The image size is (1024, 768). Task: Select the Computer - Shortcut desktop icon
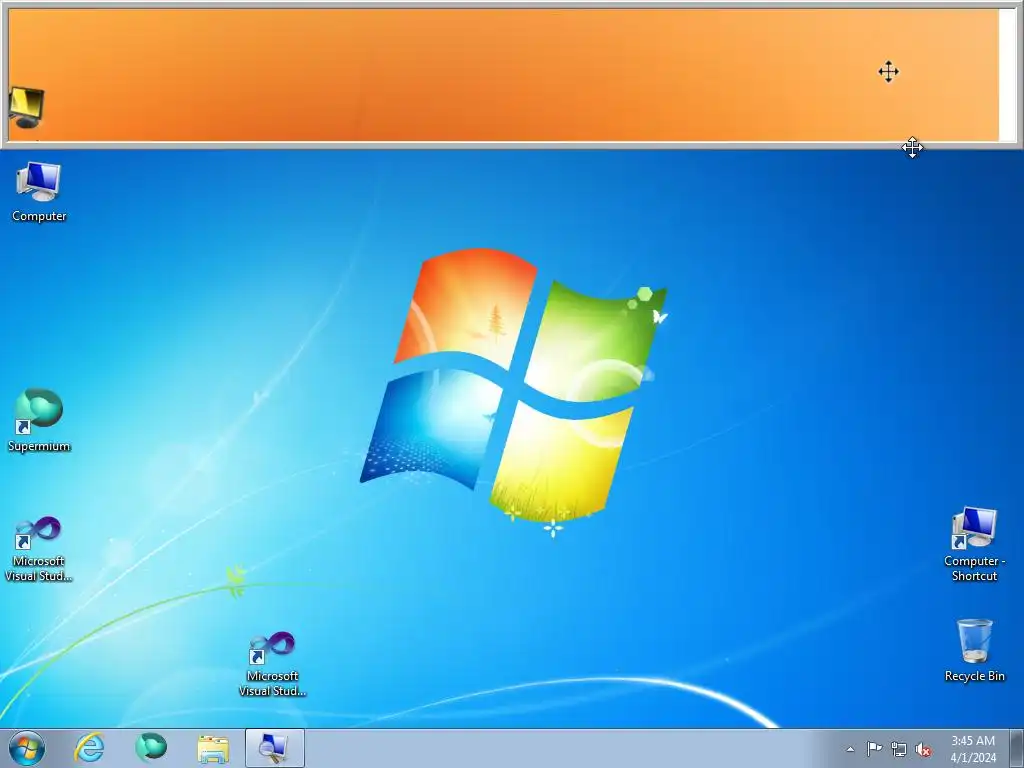(974, 545)
